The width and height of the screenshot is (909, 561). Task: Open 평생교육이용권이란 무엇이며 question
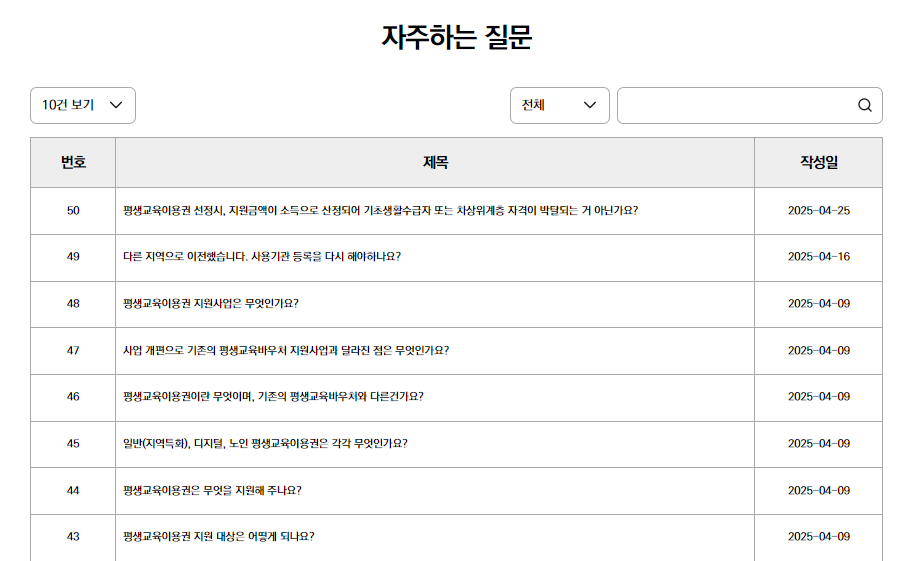point(273,397)
